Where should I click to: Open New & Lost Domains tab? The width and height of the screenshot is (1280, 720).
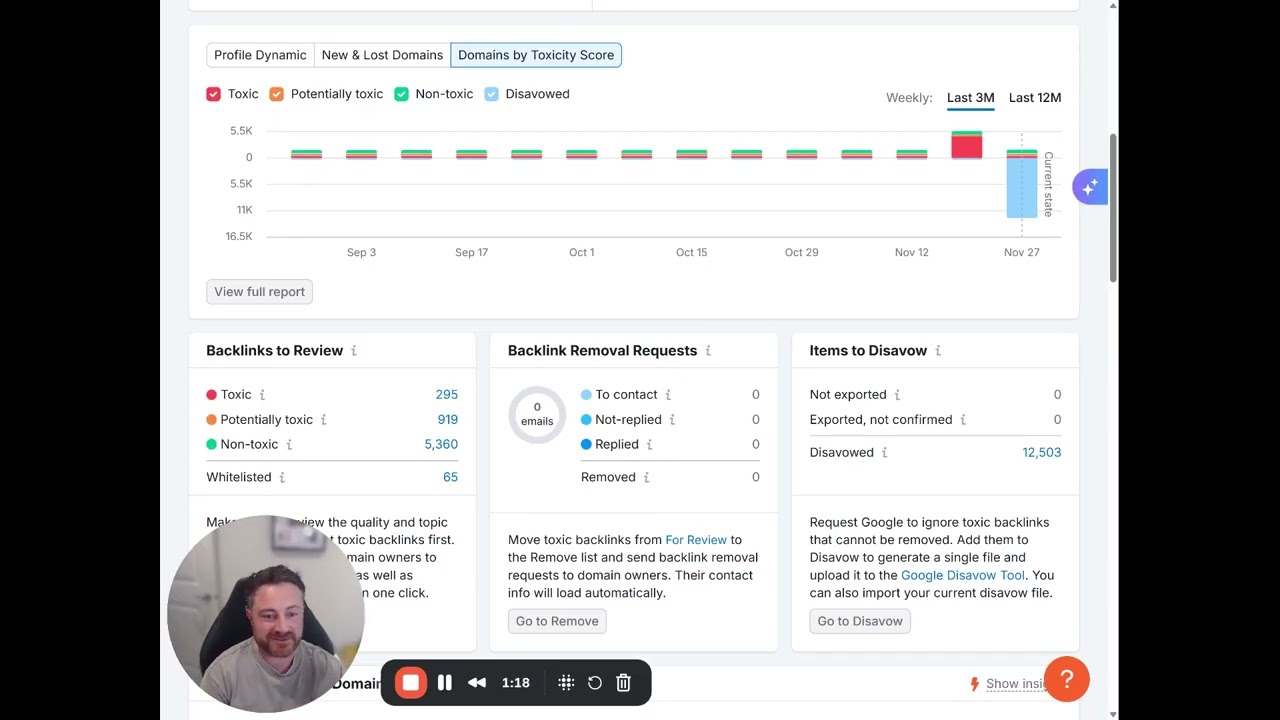click(x=382, y=55)
